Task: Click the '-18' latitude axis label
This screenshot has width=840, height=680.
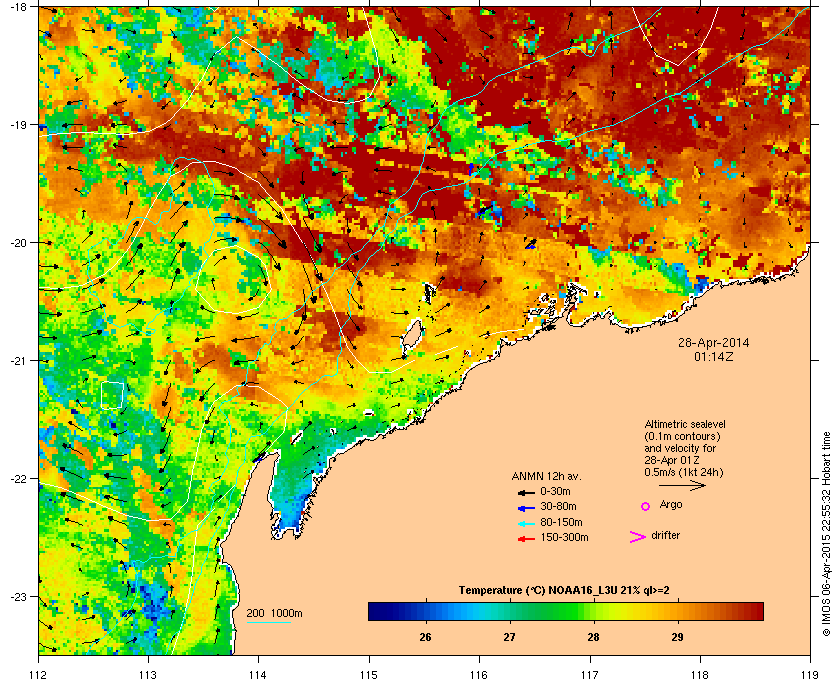Action: [x=19, y=7]
